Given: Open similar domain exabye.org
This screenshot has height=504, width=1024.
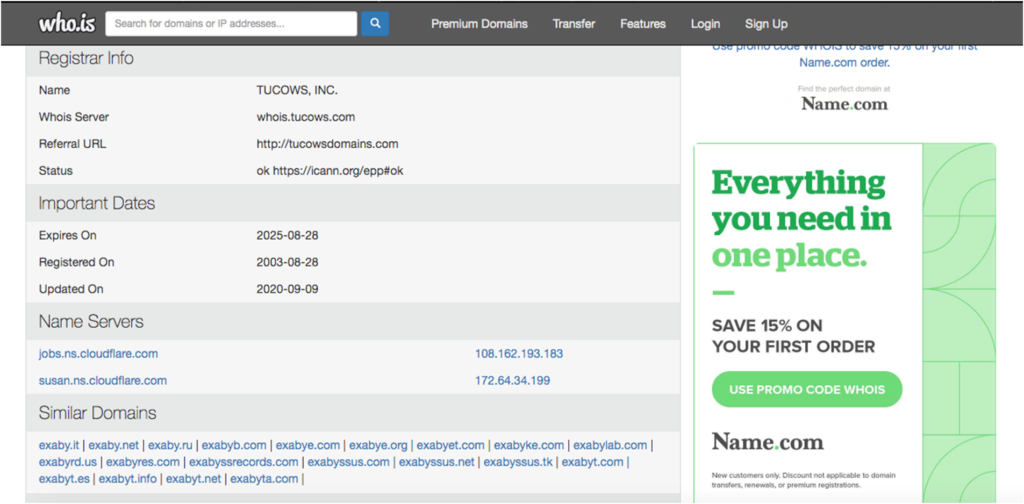Looking at the screenshot, I should click(x=378, y=445).
